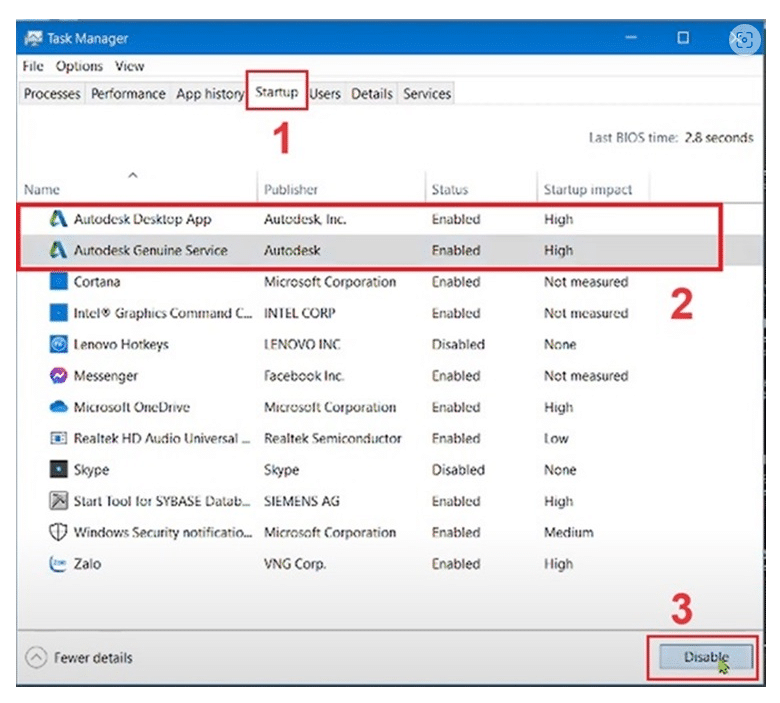Select the Cortana app icon

[x=58, y=282]
